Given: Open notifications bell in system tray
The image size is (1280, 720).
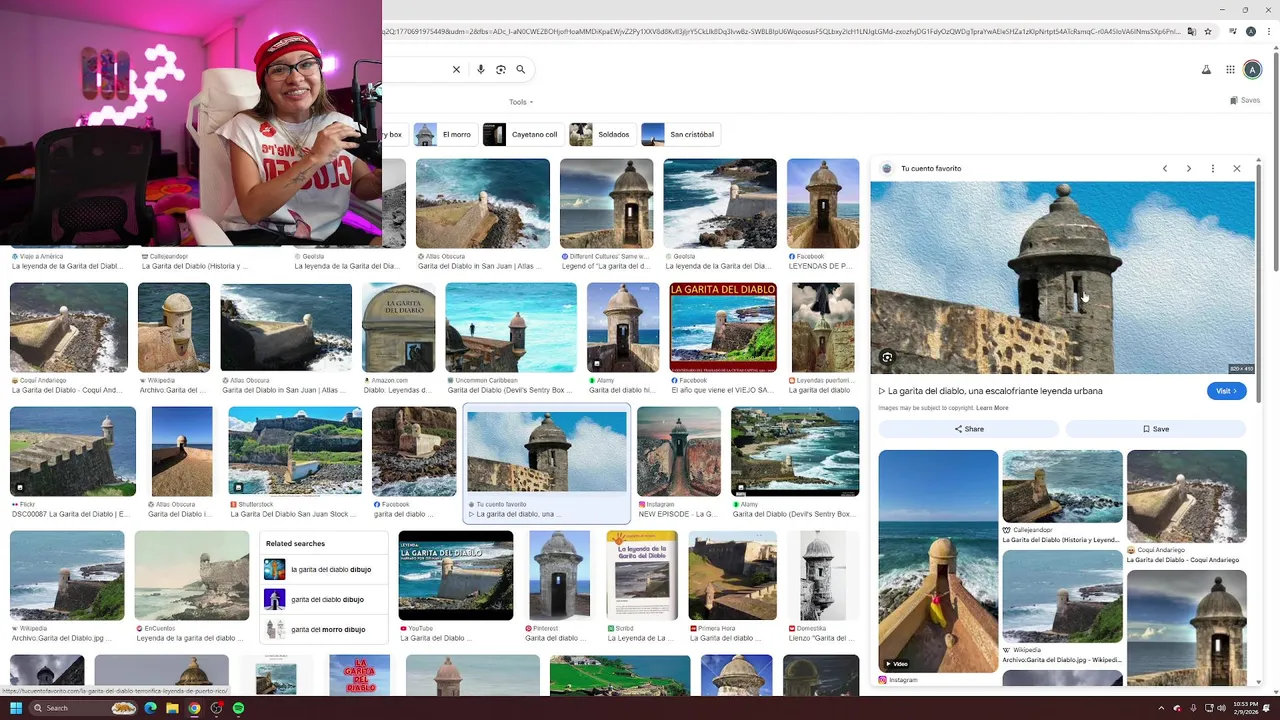Looking at the screenshot, I should tap(1268, 708).
